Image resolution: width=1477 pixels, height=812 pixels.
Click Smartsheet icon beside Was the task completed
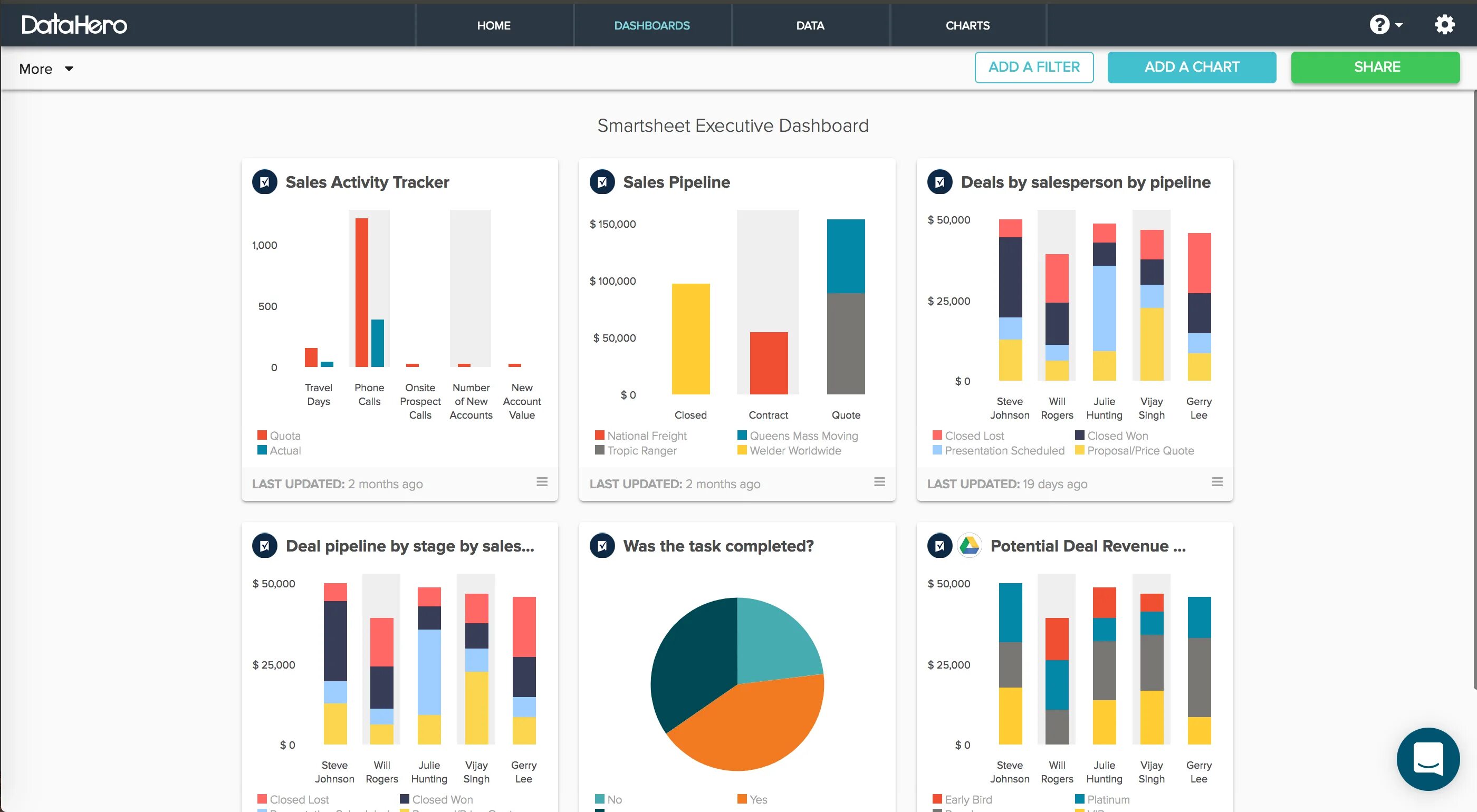[602, 546]
